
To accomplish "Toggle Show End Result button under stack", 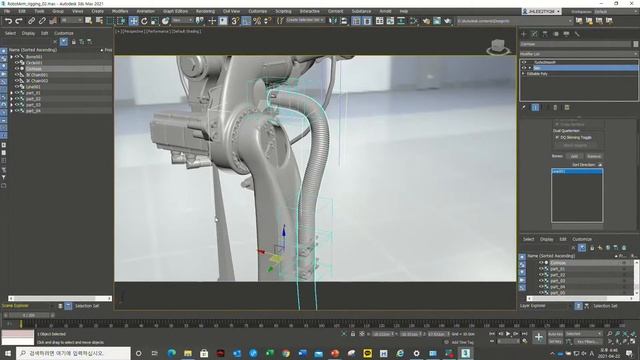I will pos(535,108).
